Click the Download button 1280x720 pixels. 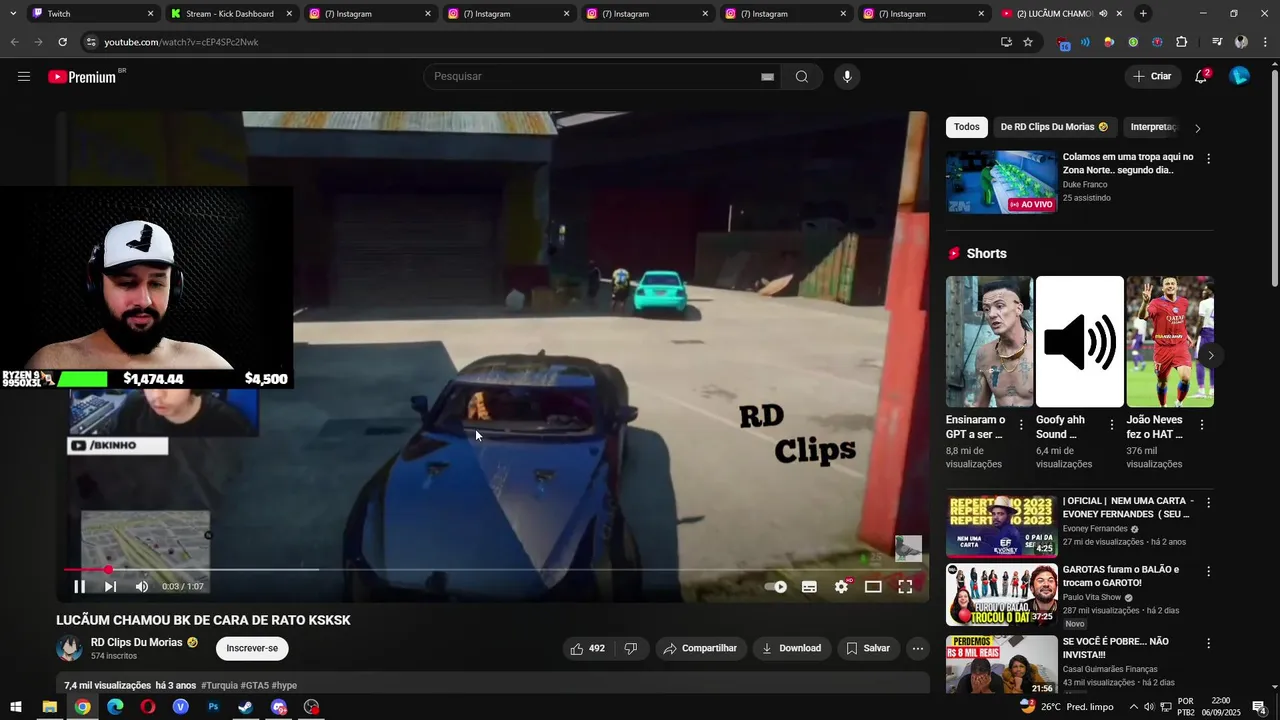click(792, 648)
